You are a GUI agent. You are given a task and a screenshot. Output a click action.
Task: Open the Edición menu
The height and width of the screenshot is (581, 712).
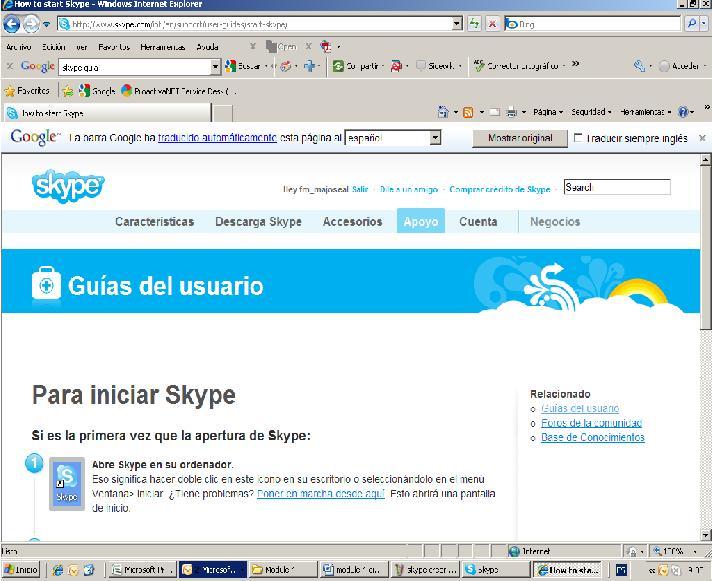(54, 47)
